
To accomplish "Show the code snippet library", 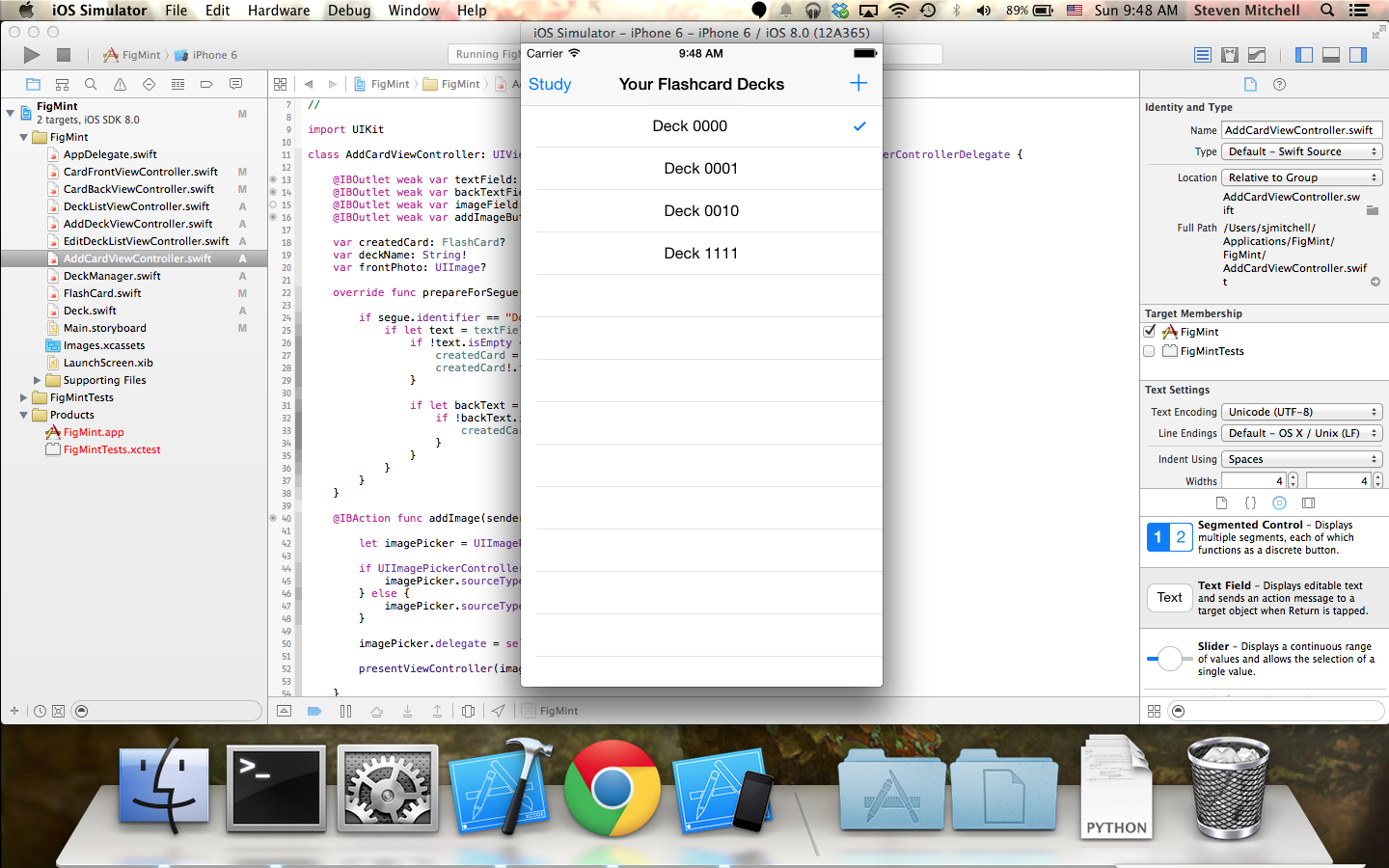I will tap(1250, 502).
